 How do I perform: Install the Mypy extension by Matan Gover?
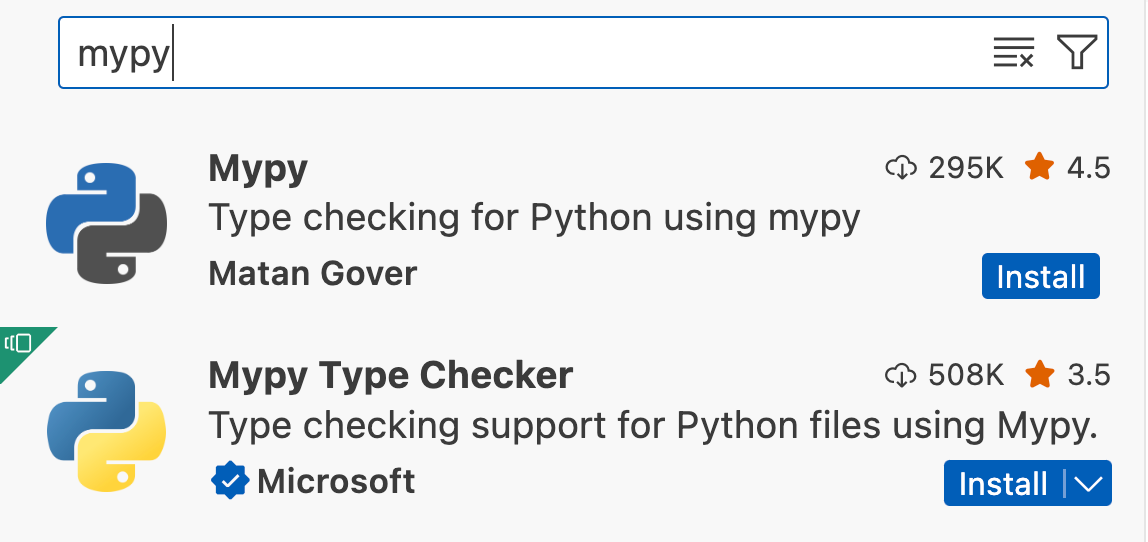[1040, 276]
